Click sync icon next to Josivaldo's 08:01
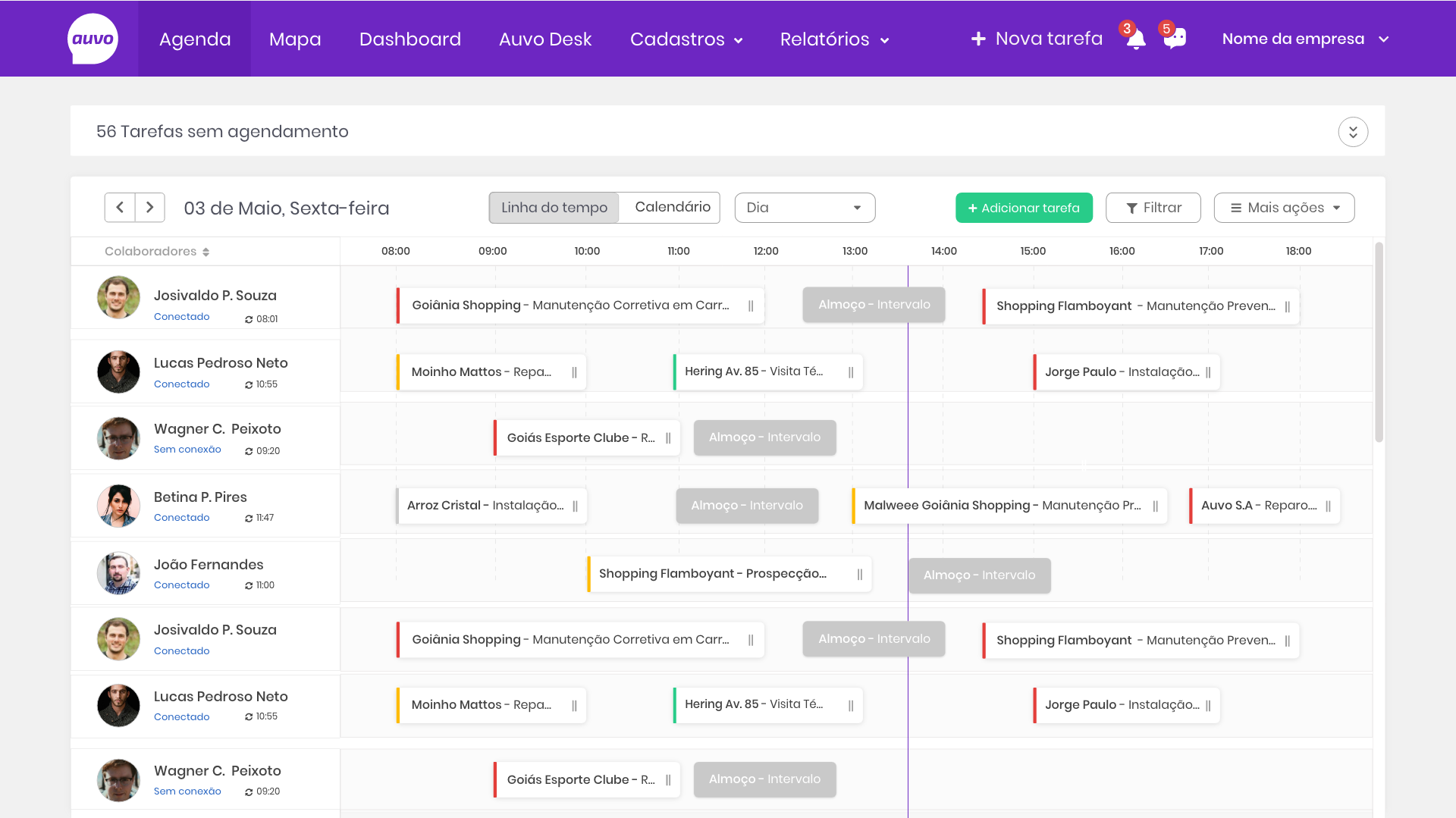 pyautogui.click(x=249, y=319)
